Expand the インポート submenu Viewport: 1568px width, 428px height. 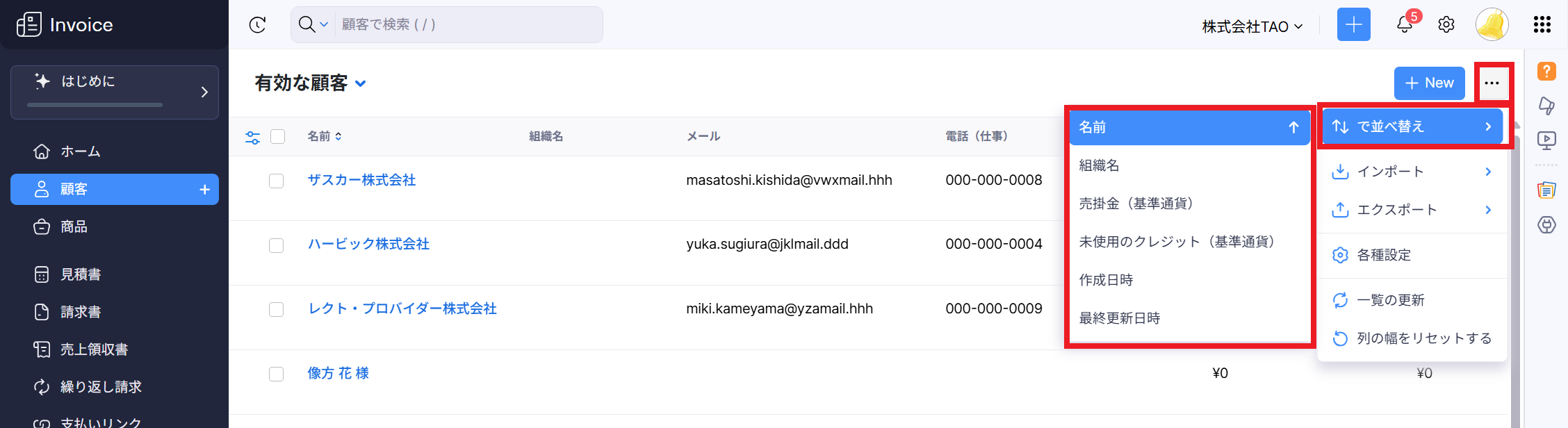[x=1411, y=172]
